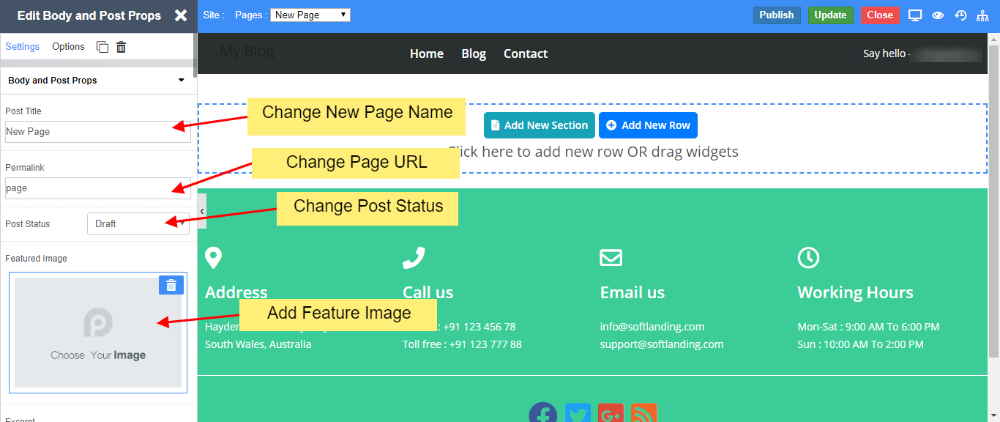Image resolution: width=1000 pixels, height=422 pixels.
Task: Open the Post Status dropdown set to Draft
Action: [x=137, y=224]
